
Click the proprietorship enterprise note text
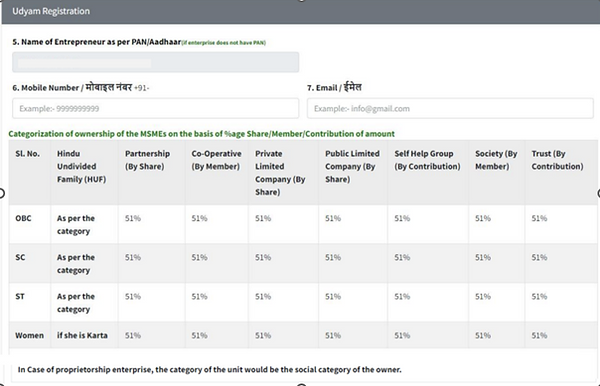(209, 370)
